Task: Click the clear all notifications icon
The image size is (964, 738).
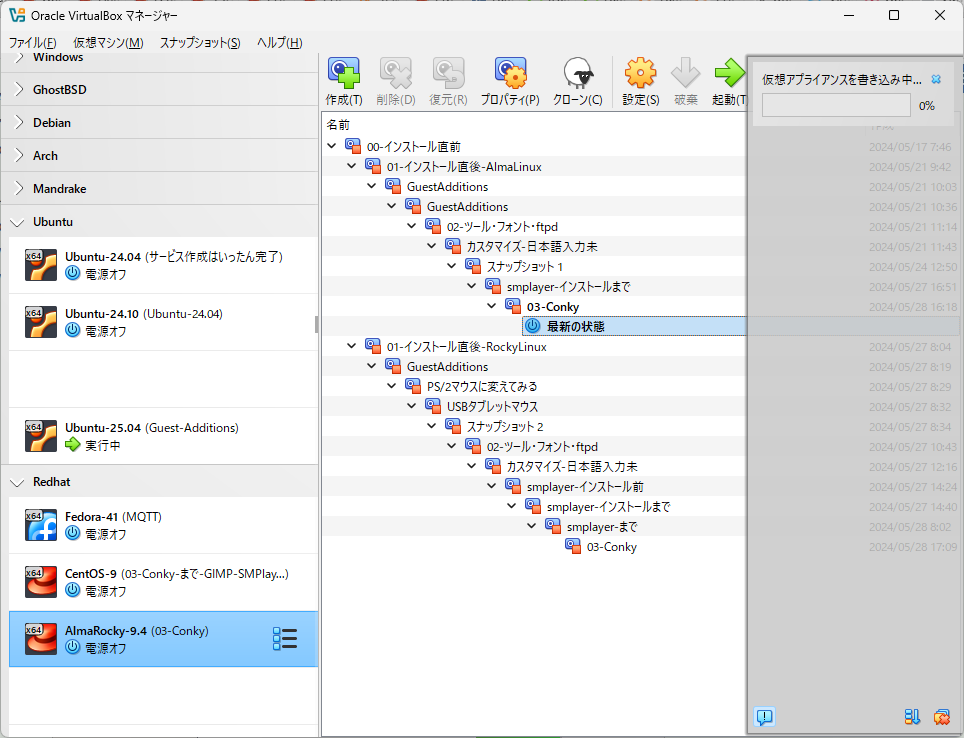Action: coord(941,716)
